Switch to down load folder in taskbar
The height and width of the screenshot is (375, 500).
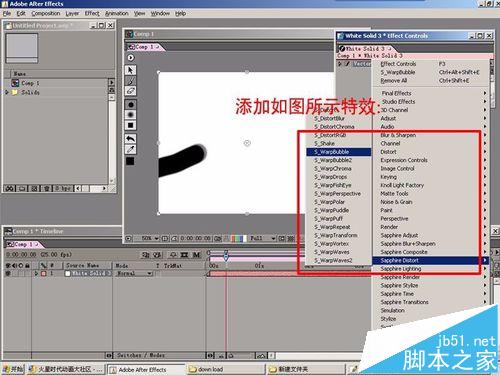(225, 369)
